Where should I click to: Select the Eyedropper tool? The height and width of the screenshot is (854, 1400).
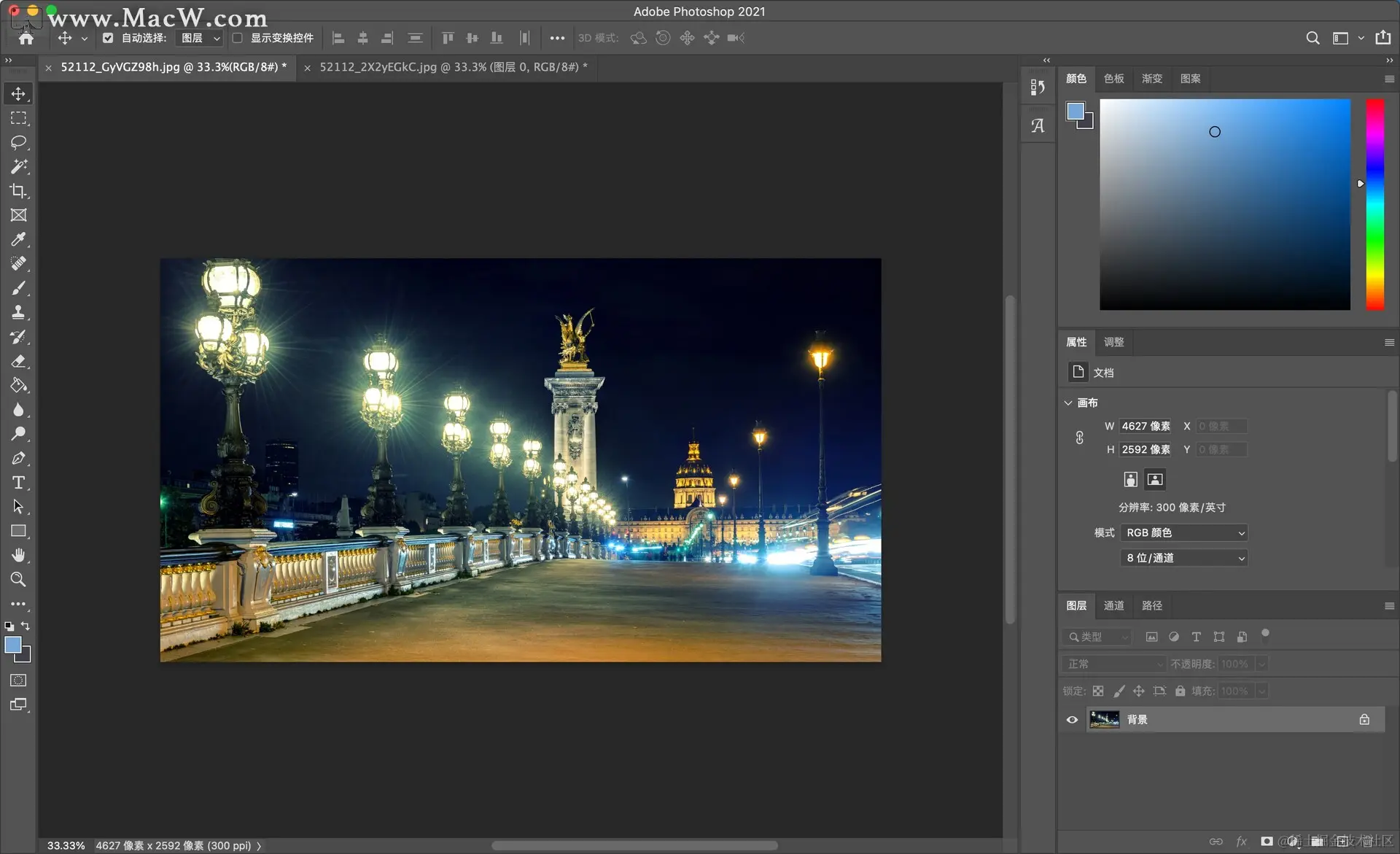[x=18, y=239]
